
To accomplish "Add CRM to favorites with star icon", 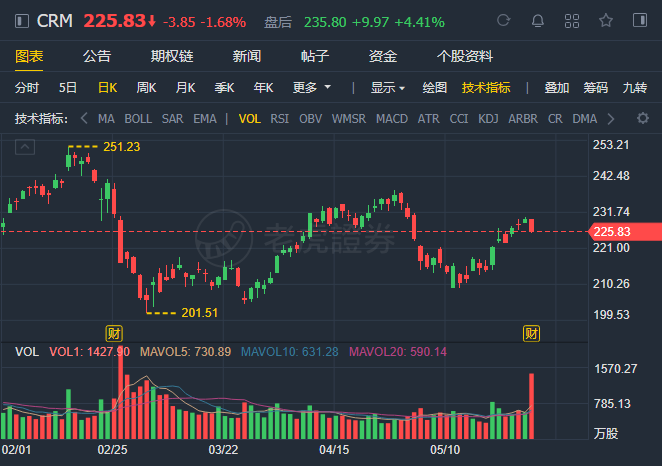I will click(606, 20).
